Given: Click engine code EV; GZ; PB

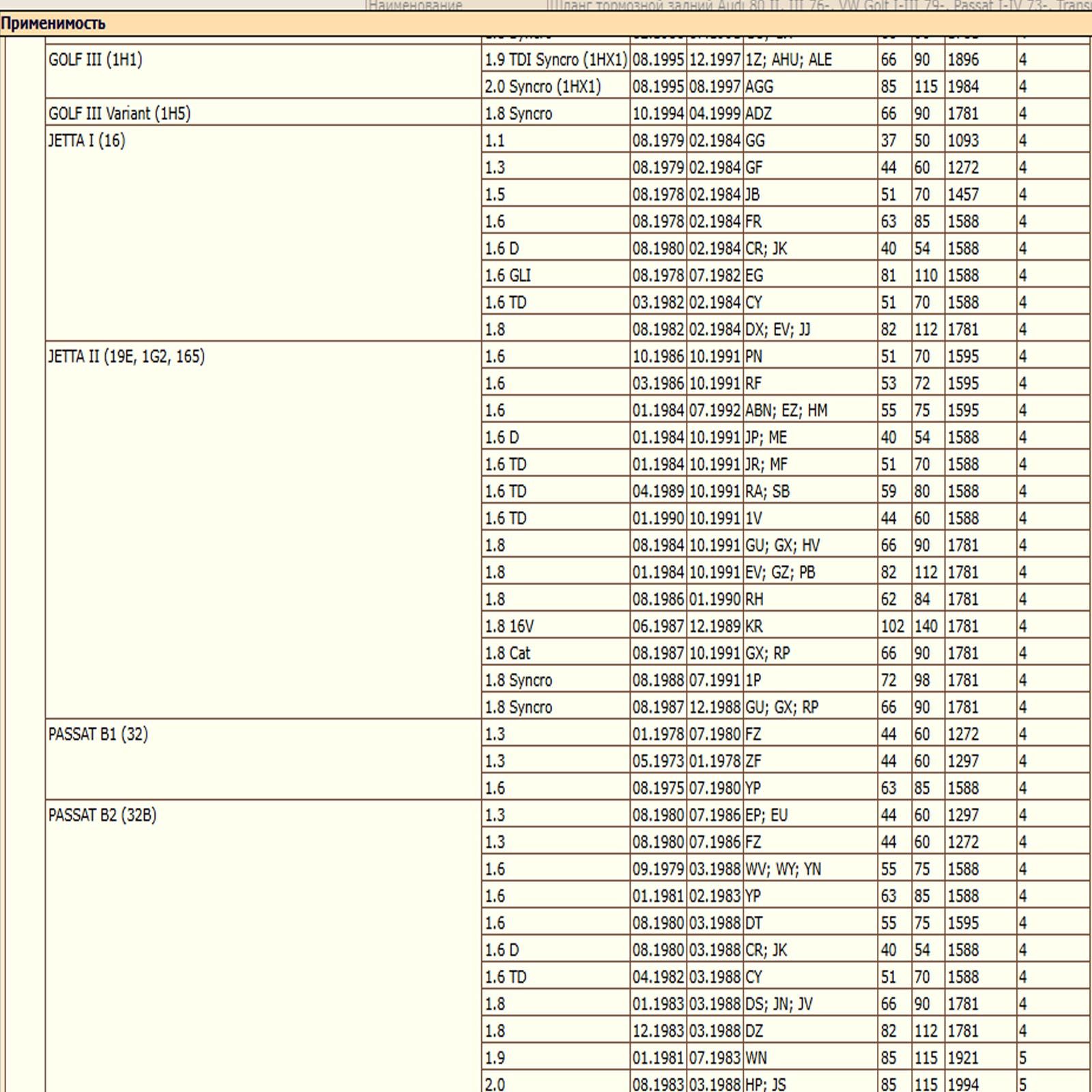Looking at the screenshot, I should pyautogui.click(x=810, y=572).
